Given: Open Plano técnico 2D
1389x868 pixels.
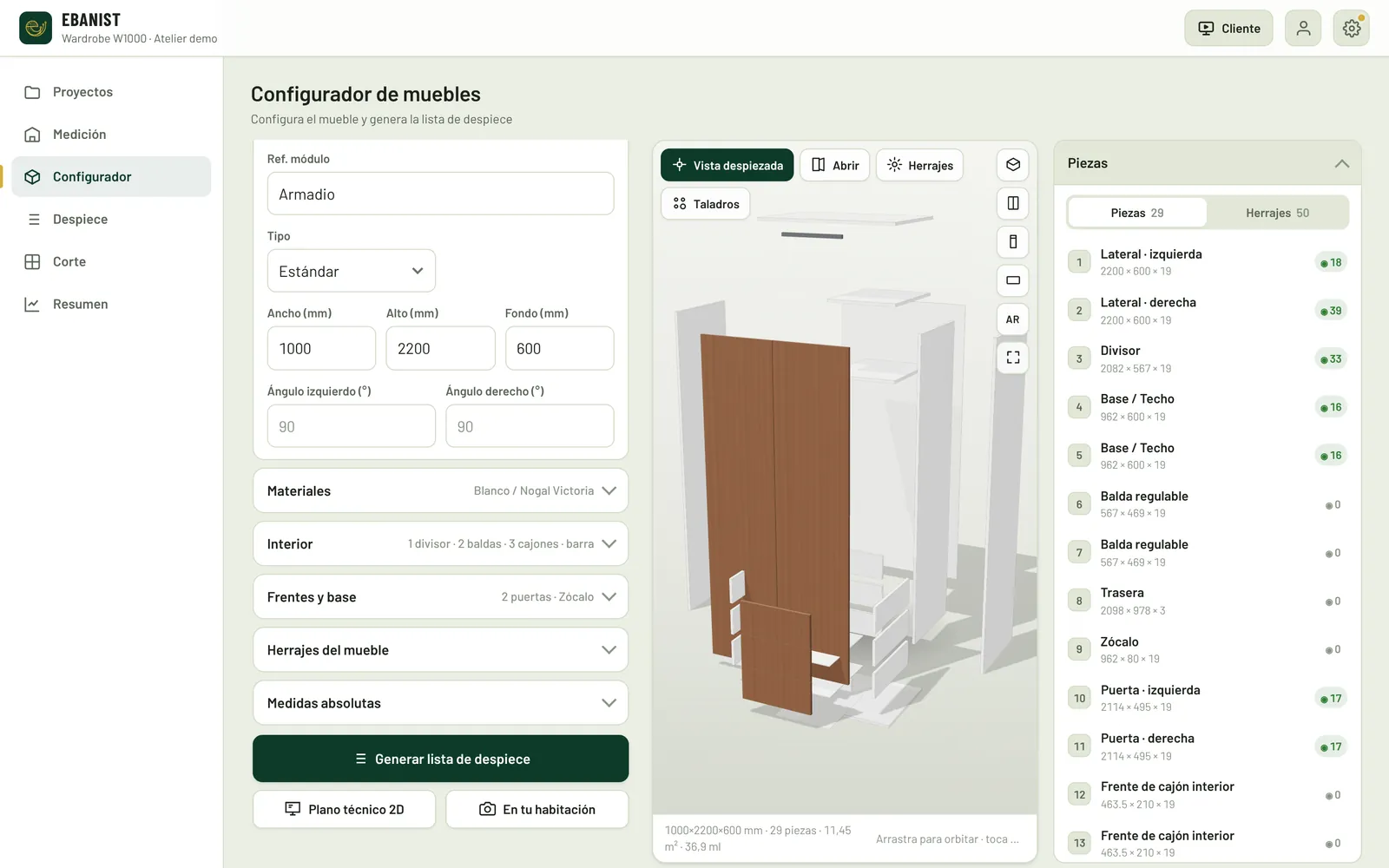Looking at the screenshot, I should [345, 809].
